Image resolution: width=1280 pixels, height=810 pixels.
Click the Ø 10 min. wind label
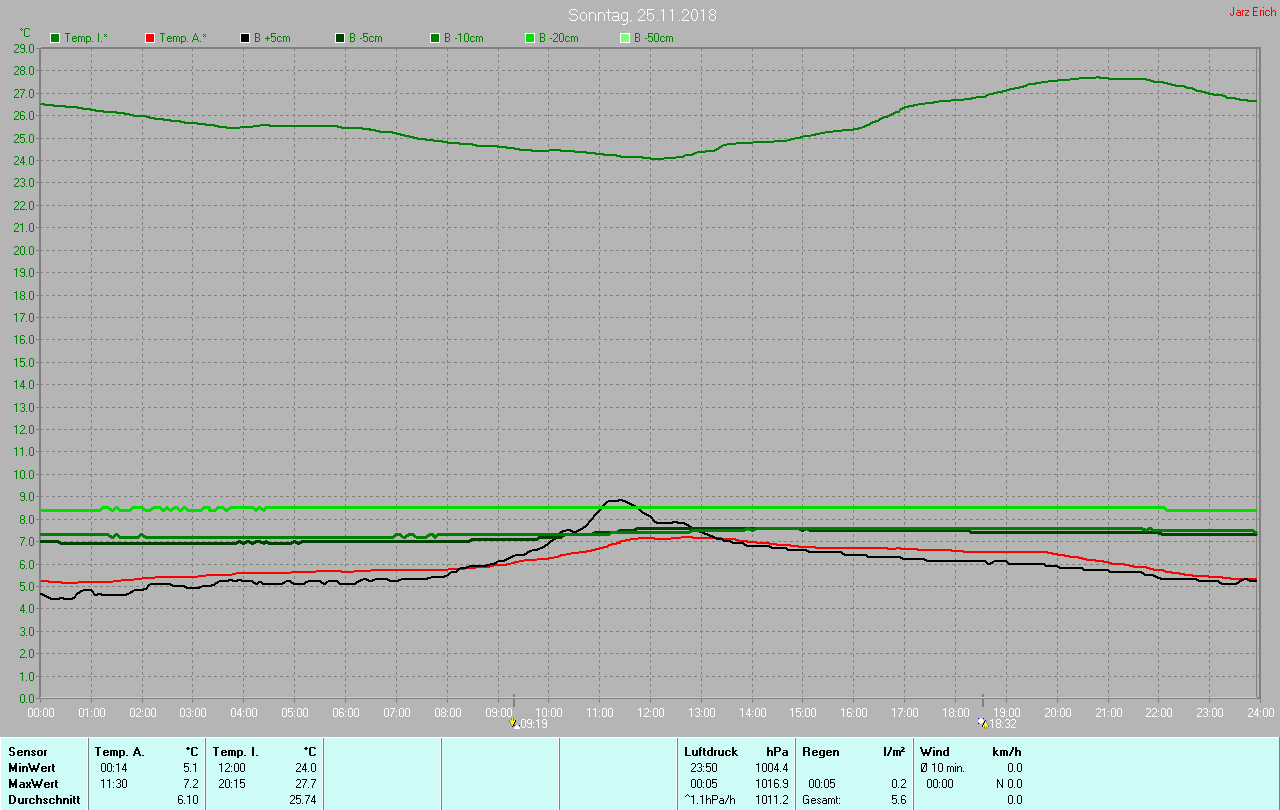click(x=942, y=768)
